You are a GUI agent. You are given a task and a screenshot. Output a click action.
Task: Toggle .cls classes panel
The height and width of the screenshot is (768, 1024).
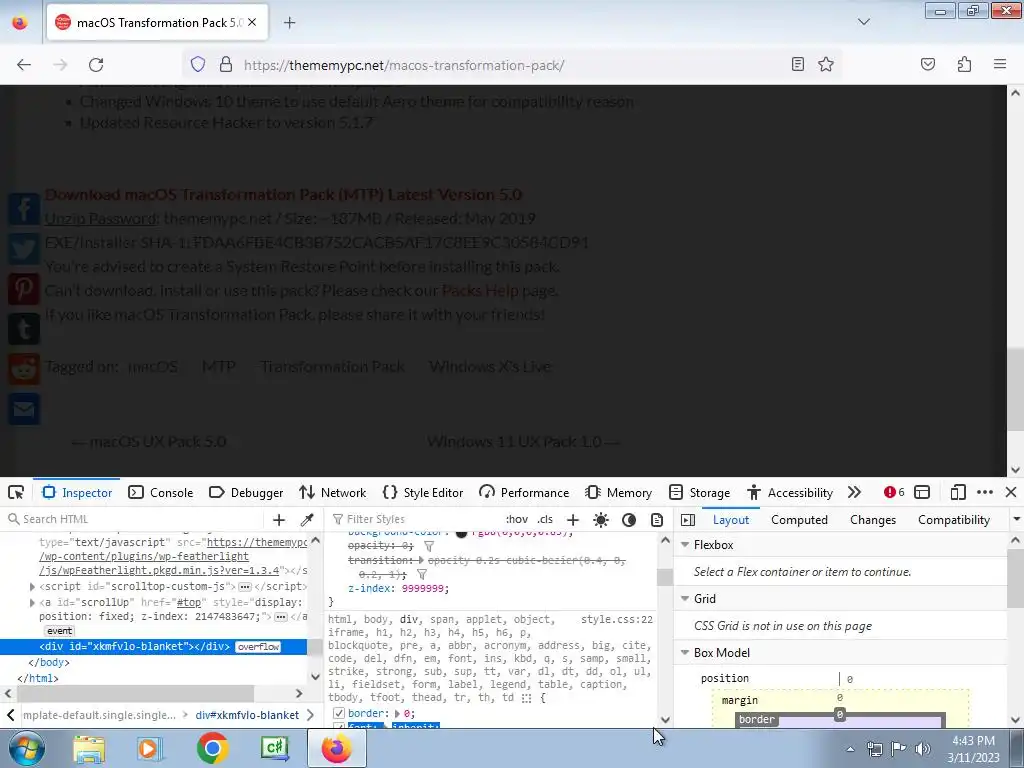pyautogui.click(x=545, y=519)
